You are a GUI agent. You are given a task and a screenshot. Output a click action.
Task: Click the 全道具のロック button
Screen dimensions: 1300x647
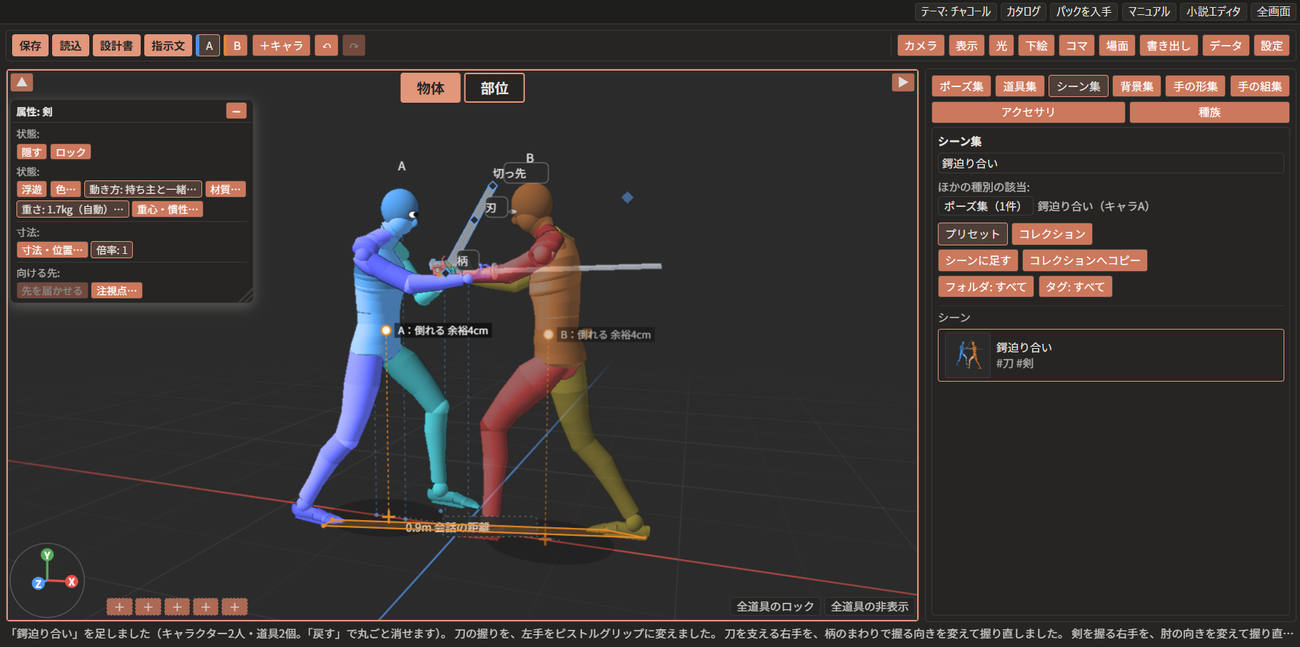775,606
